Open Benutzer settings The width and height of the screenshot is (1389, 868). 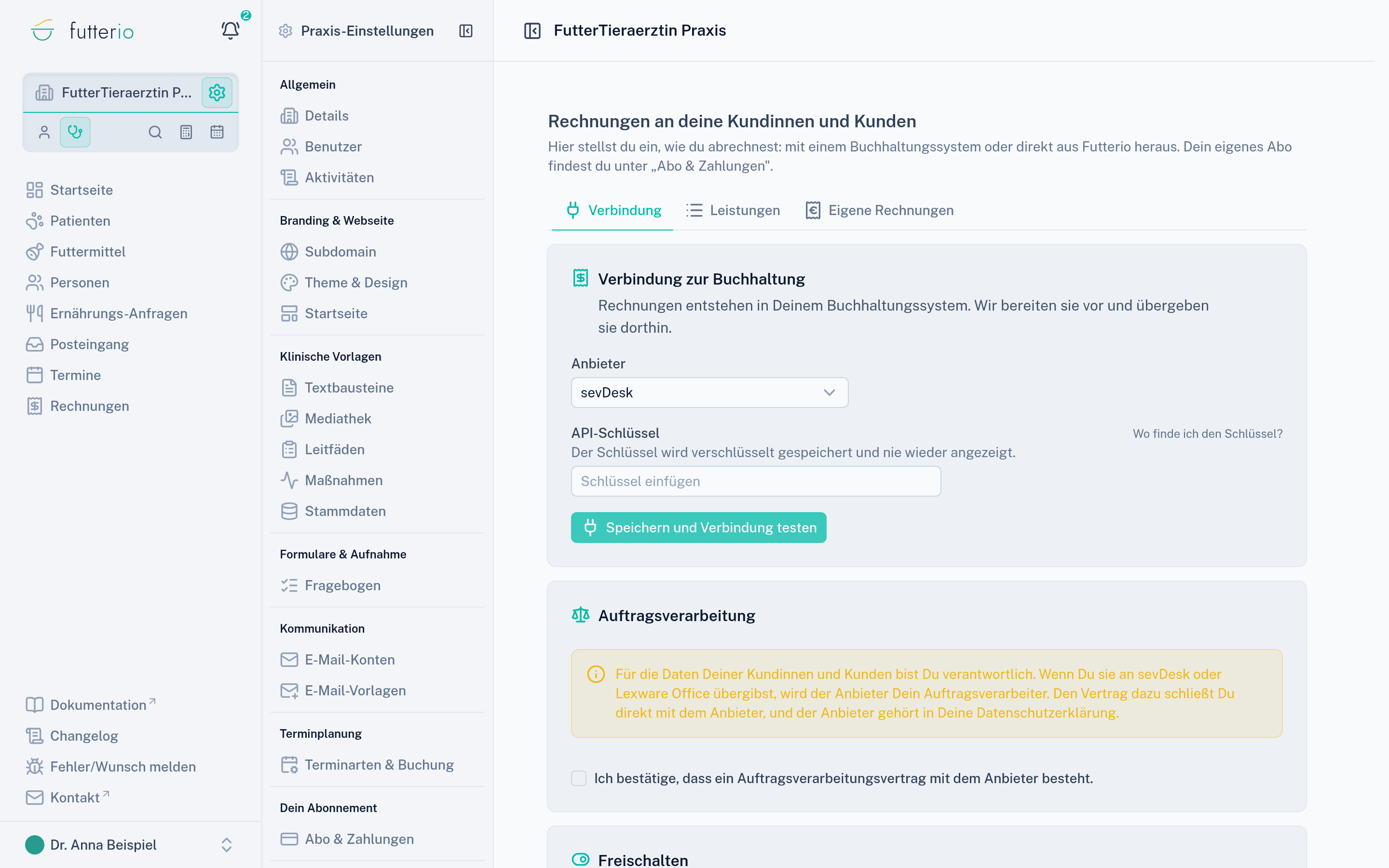(321, 147)
